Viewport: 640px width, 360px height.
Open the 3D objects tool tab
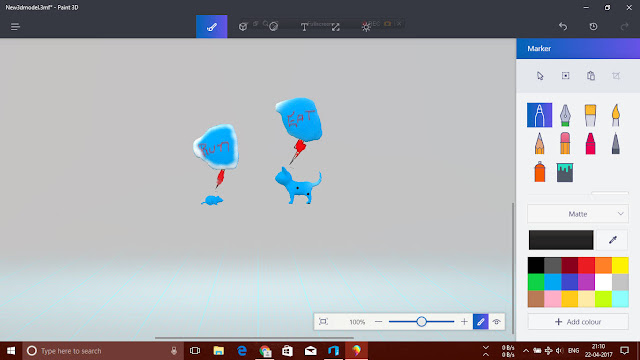(243, 27)
